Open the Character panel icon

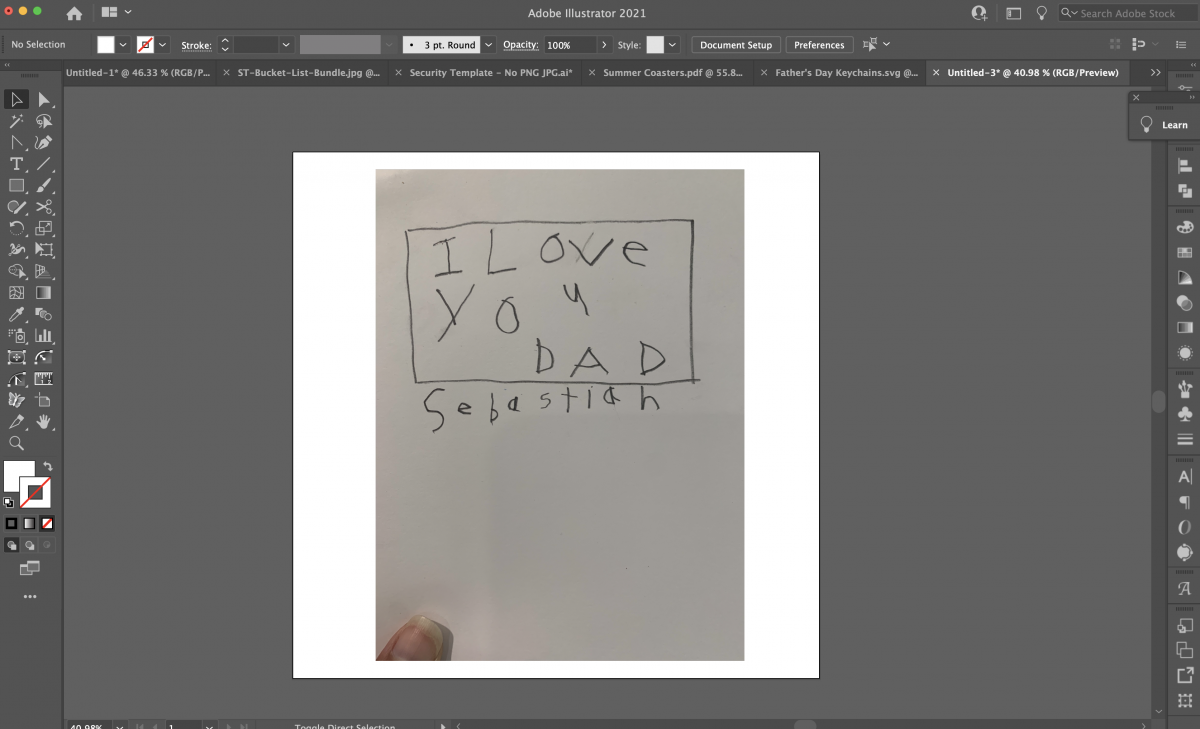tap(1185, 477)
